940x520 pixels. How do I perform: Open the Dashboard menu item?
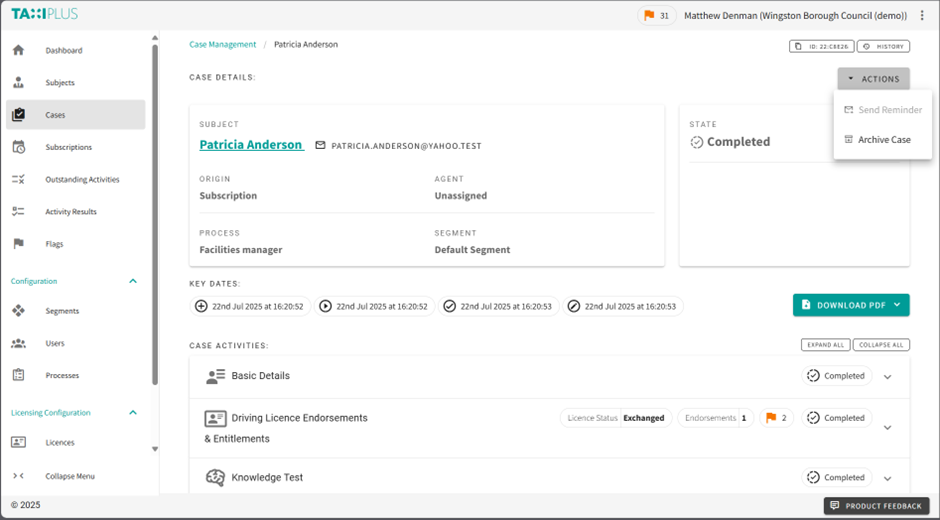[76, 50]
